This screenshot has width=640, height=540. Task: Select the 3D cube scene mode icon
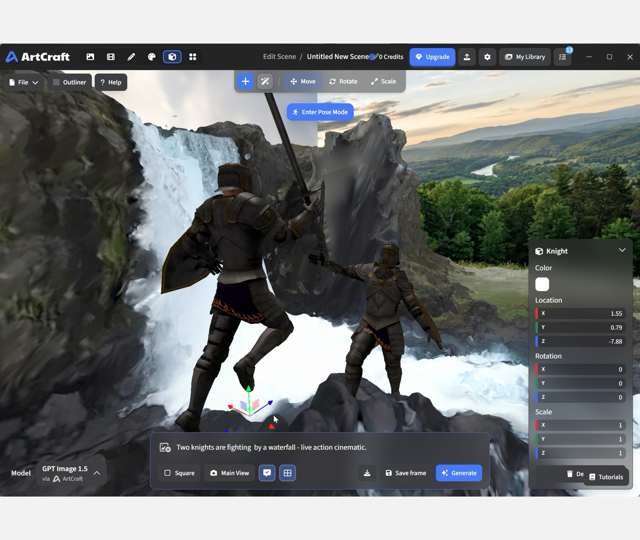click(x=172, y=57)
